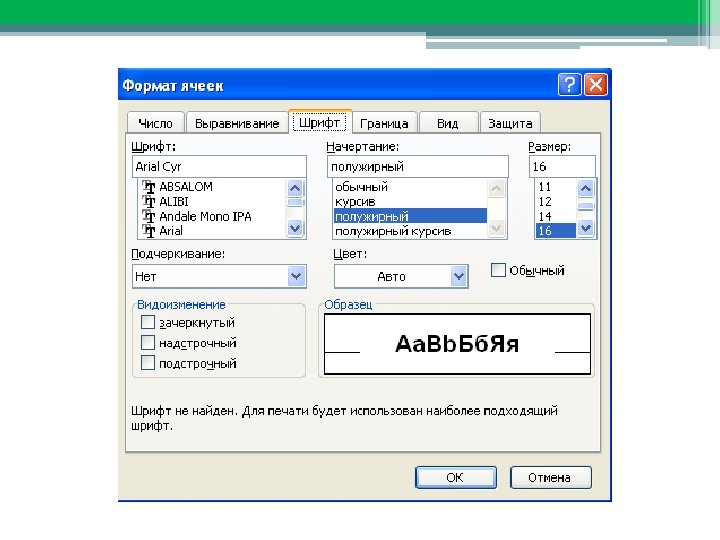
Task: Click style list scroll down arrow
Action: pos(496,228)
